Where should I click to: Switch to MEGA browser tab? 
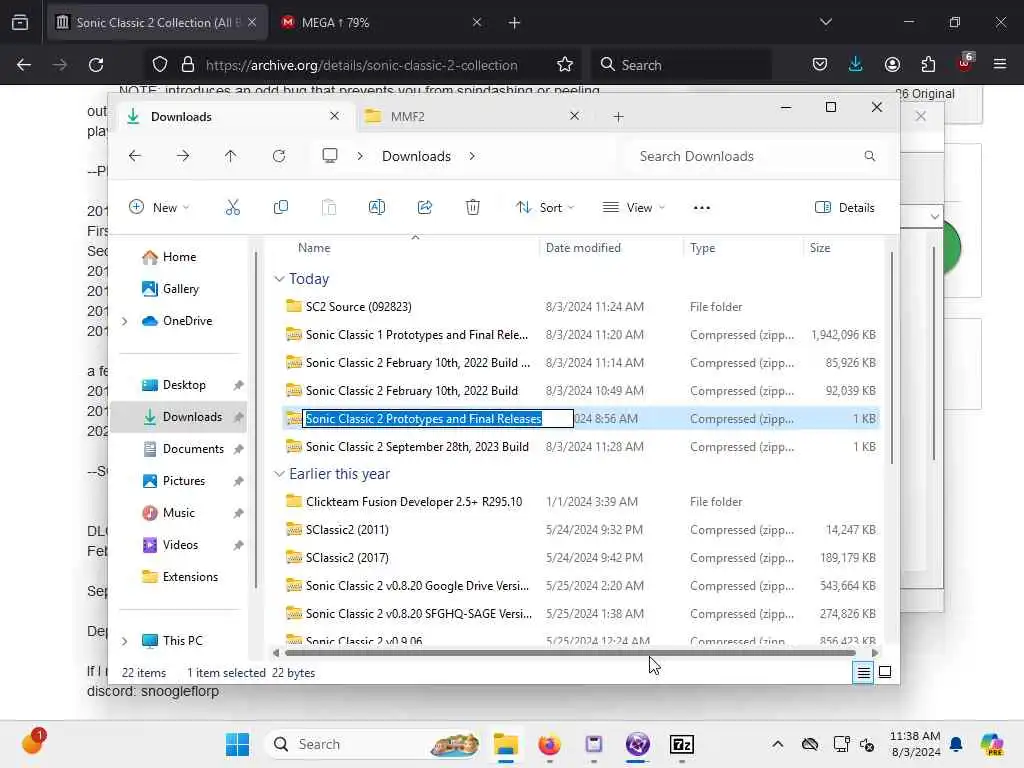point(380,22)
